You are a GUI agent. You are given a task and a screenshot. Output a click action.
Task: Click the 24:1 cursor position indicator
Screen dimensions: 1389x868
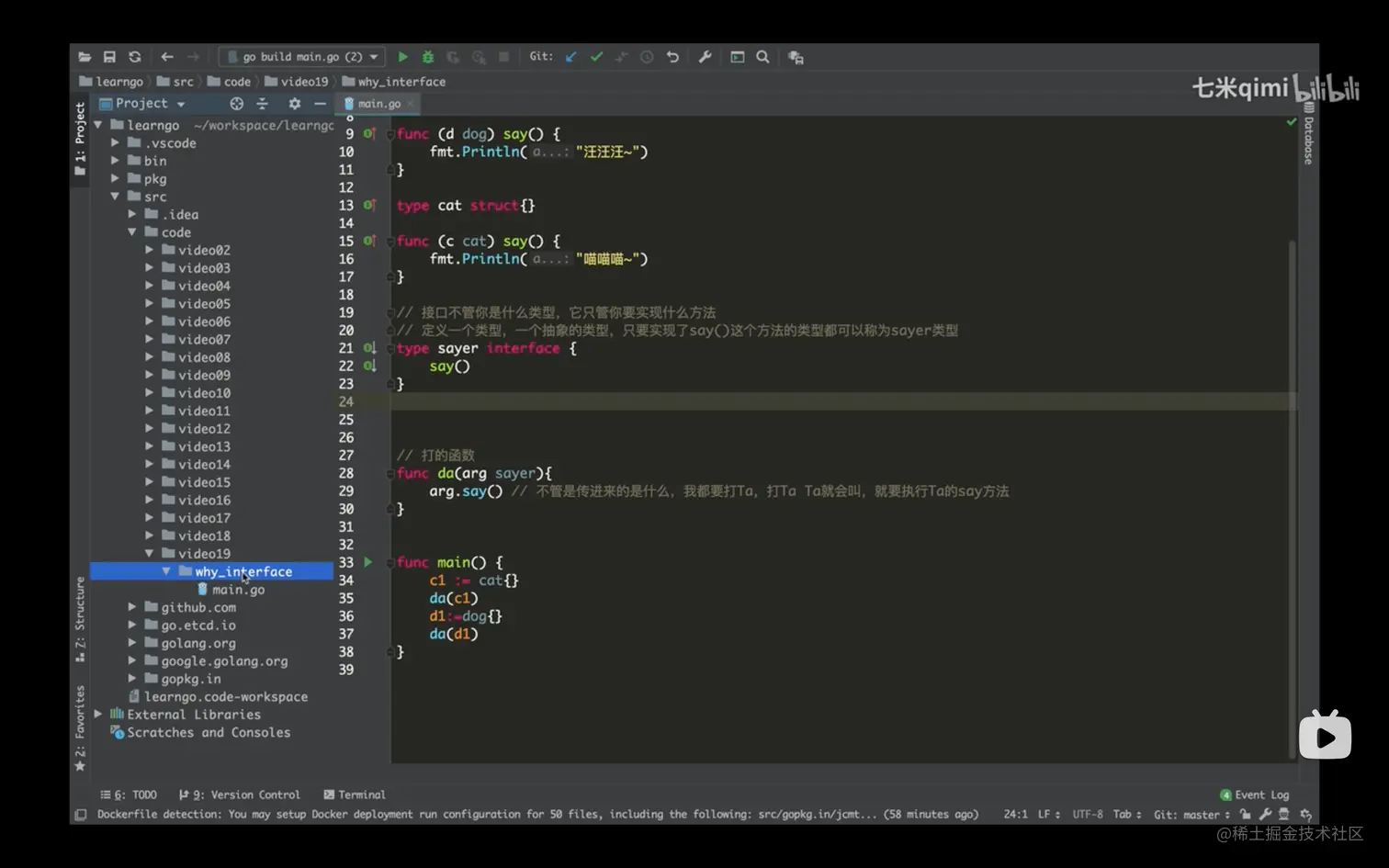[x=1016, y=815]
